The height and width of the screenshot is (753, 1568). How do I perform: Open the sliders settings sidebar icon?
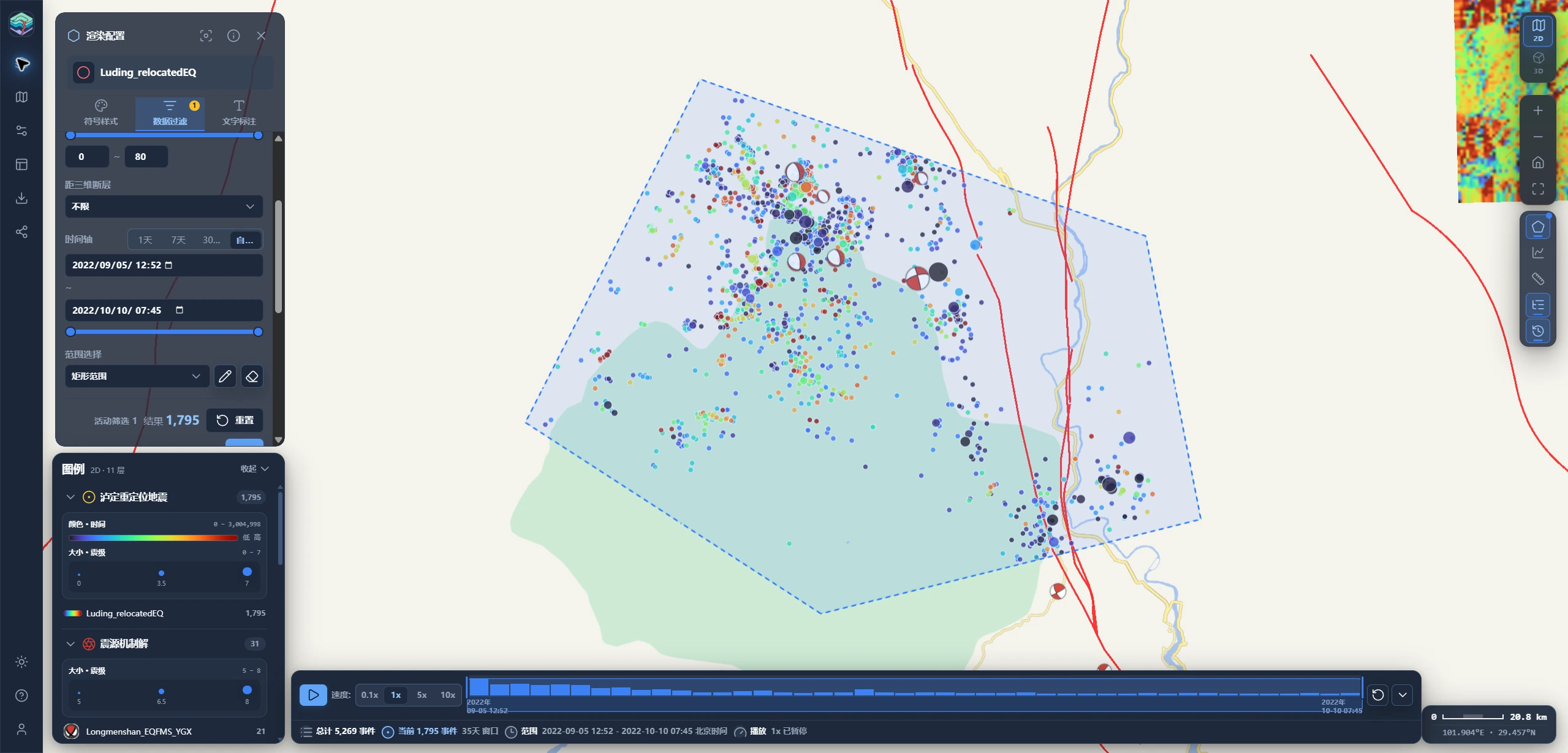21,131
